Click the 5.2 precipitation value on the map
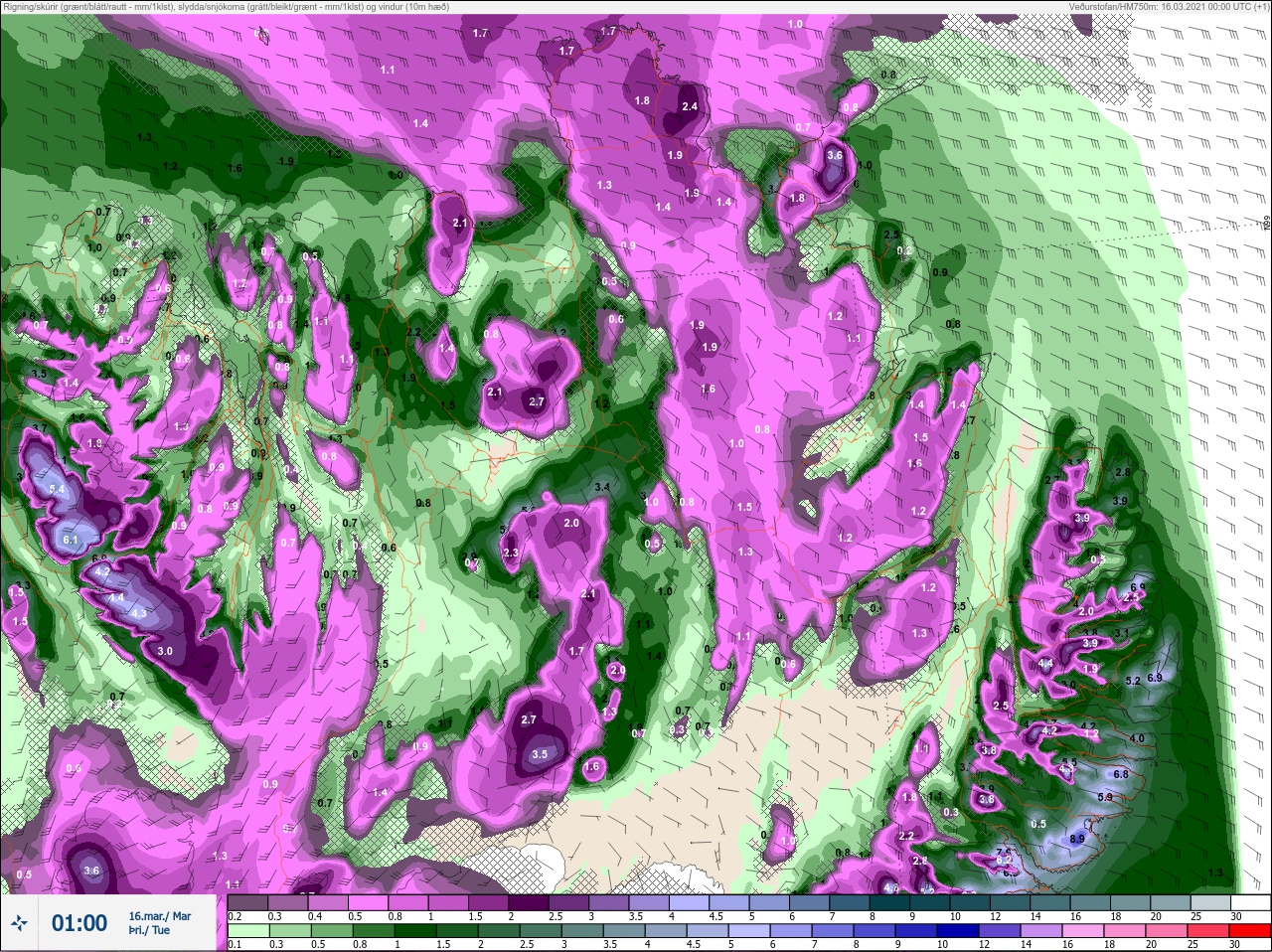1272x952 pixels. pos(1133,681)
